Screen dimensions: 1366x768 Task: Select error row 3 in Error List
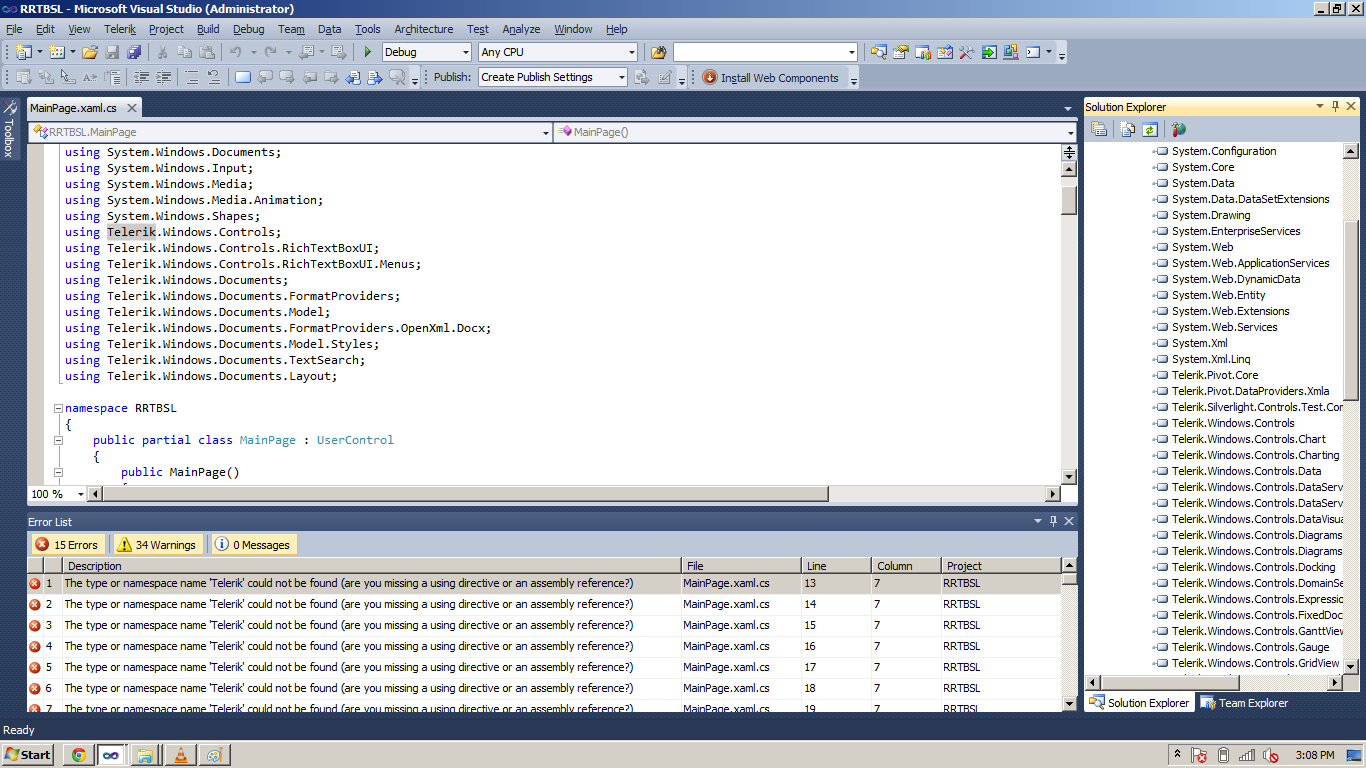[x=544, y=625]
